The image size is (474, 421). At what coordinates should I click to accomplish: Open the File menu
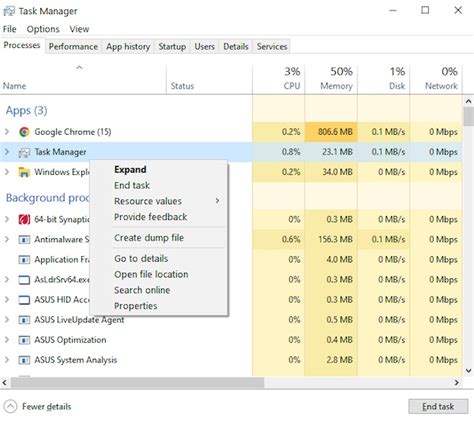(10, 29)
